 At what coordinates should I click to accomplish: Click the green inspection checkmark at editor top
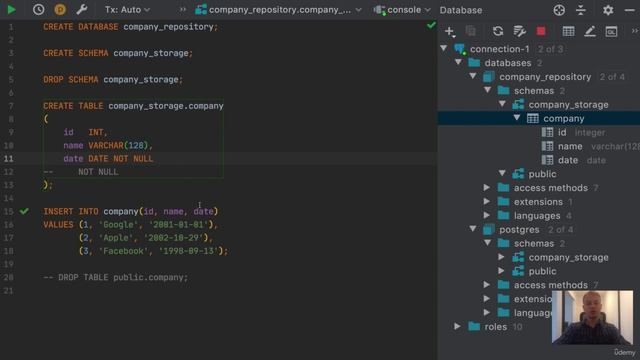click(431, 25)
